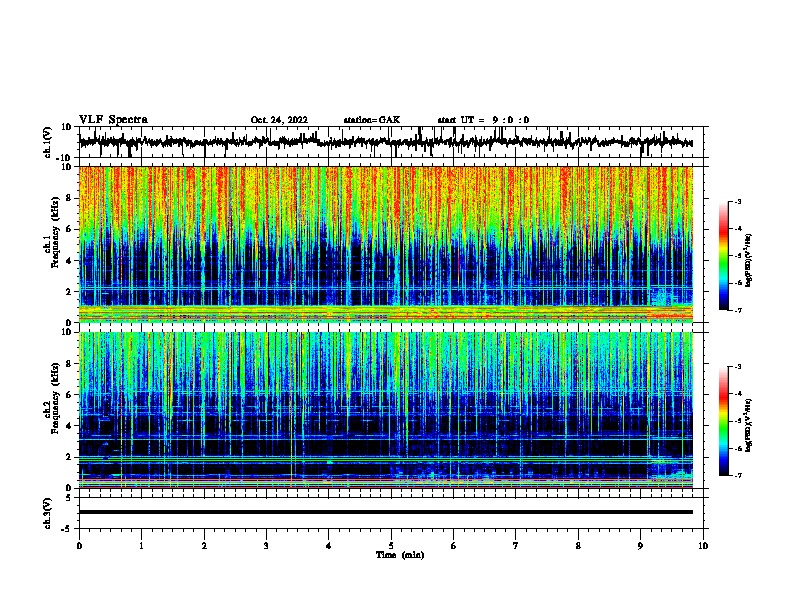
Task: Click time axis tick label "7"
Action: [x=516, y=546]
